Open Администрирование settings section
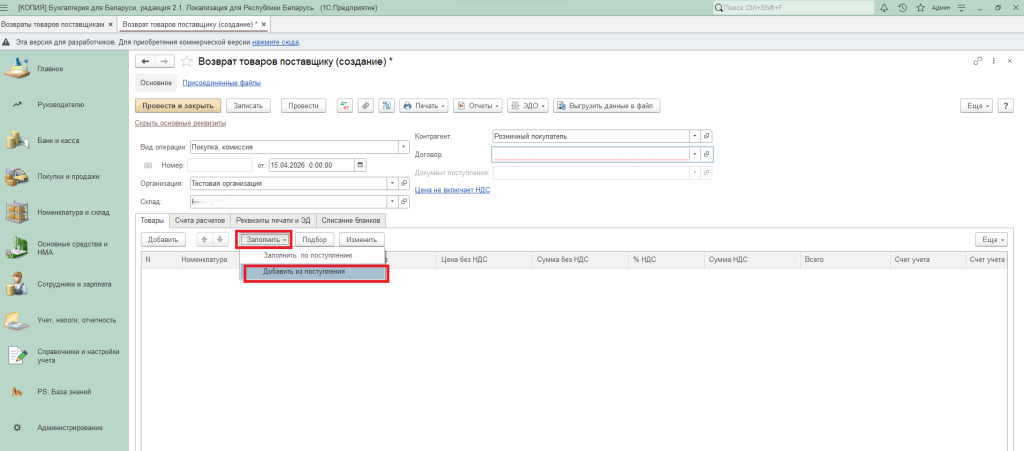This screenshot has height=451, width=1024. [x=69, y=427]
